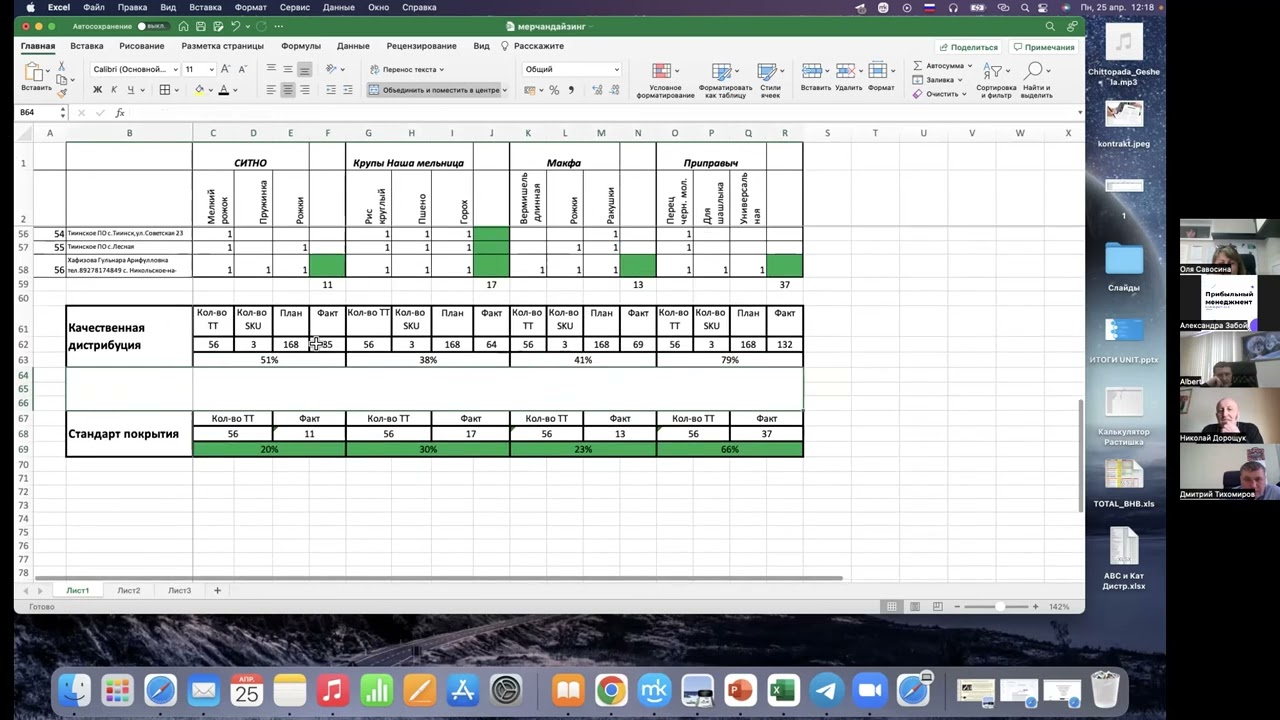Click the Cut scissors icon
This screenshot has width=1280, height=720.
tap(61, 67)
